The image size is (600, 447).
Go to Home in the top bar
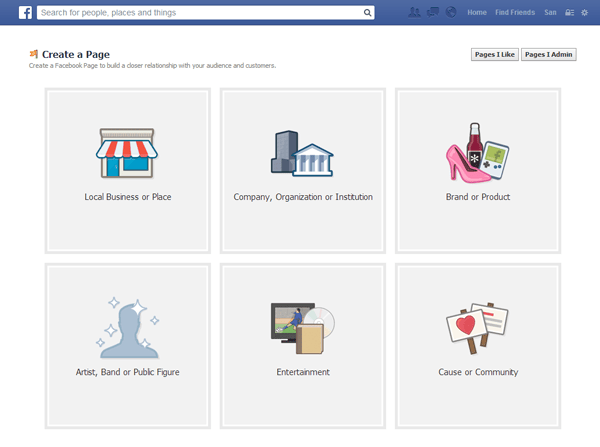(477, 13)
